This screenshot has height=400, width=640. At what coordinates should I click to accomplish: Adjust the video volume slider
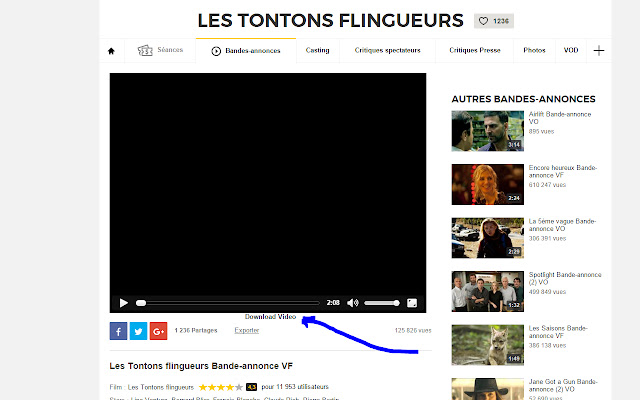(x=382, y=302)
